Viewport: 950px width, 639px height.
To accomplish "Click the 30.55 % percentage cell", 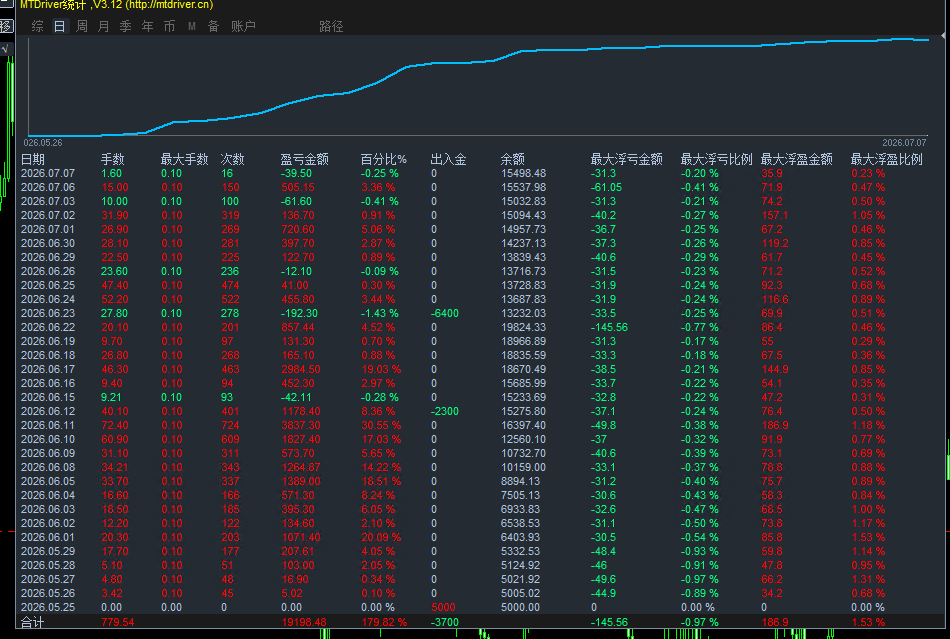I will click(x=380, y=425).
